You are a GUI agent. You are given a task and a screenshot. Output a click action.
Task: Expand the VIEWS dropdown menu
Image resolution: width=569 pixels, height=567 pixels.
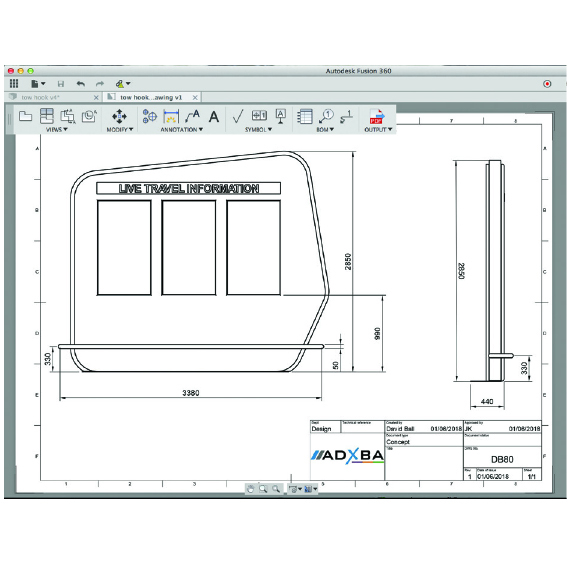pos(57,129)
